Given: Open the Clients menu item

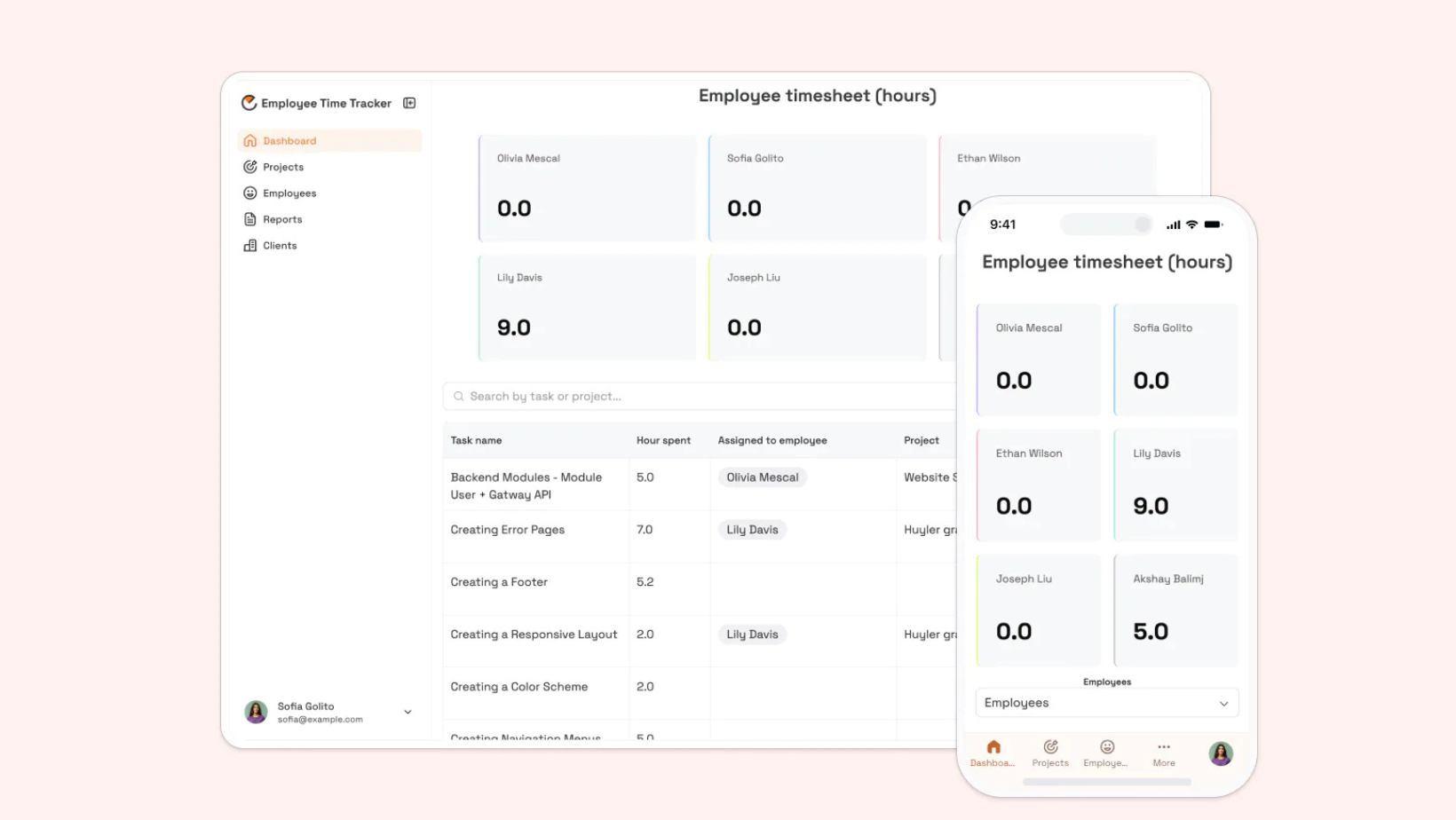Looking at the screenshot, I should pyautogui.click(x=329, y=245).
